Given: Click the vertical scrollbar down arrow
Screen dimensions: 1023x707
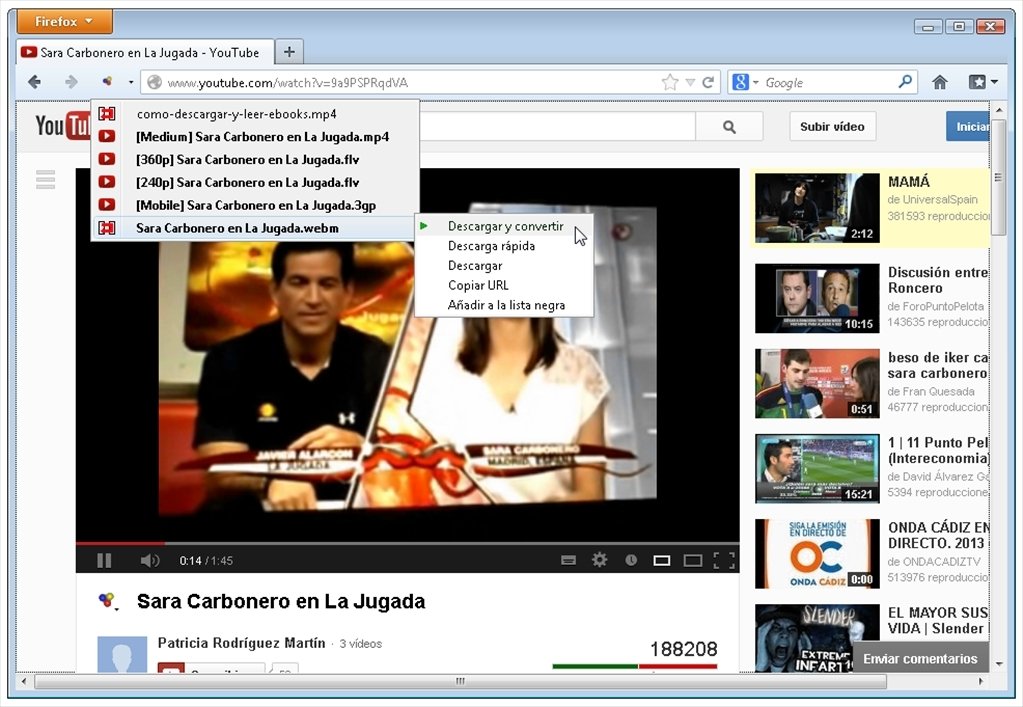Looking at the screenshot, I should [998, 665].
